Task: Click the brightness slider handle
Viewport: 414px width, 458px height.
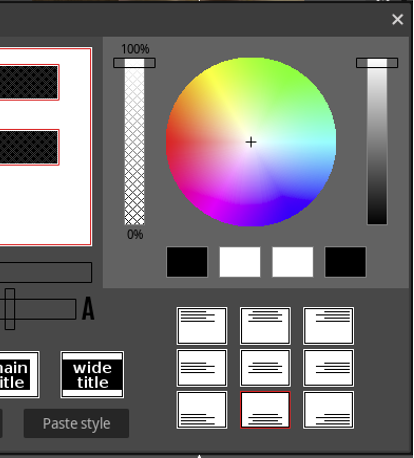Action: tap(377, 63)
